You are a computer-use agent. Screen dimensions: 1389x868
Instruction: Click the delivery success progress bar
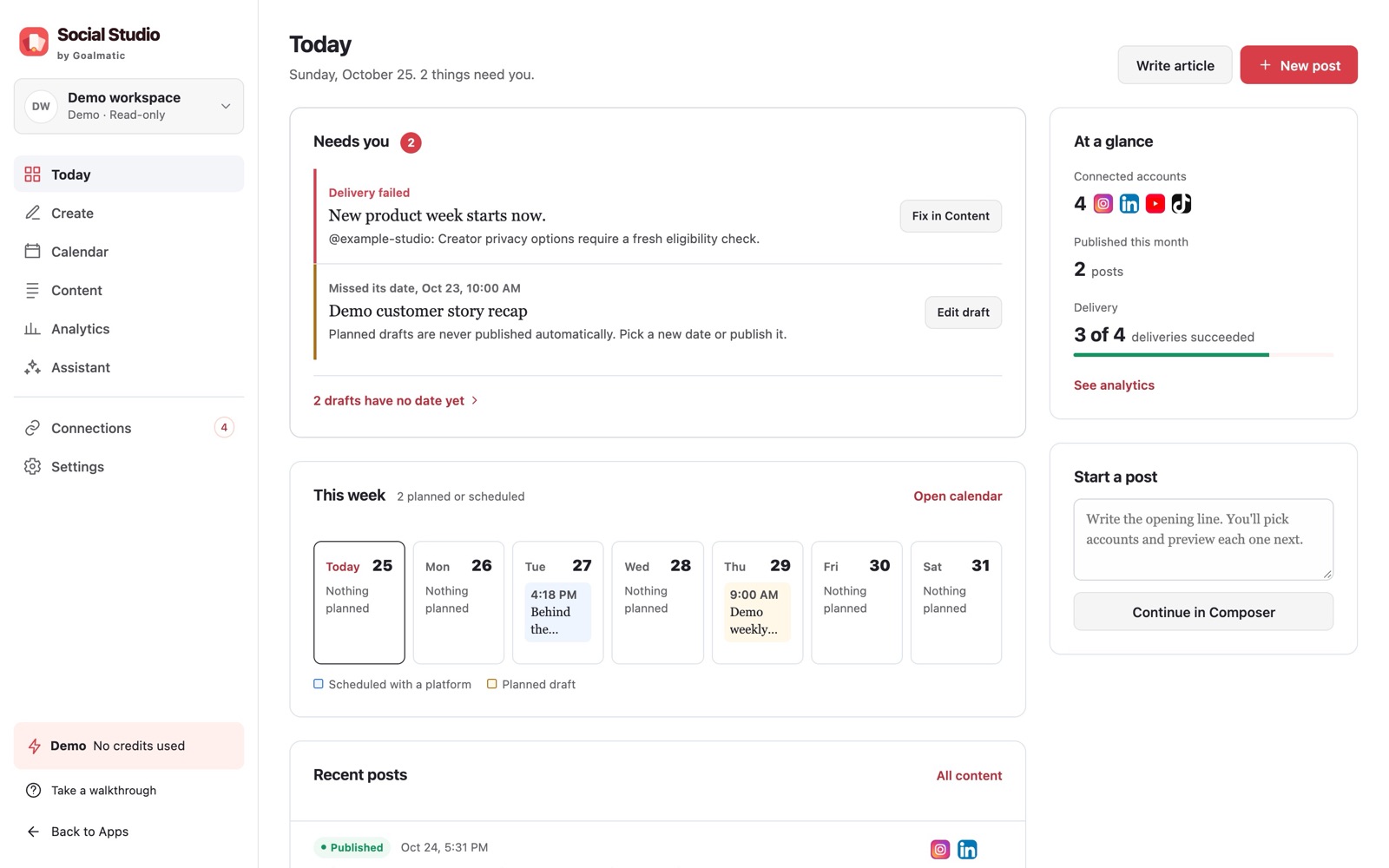point(1203,354)
